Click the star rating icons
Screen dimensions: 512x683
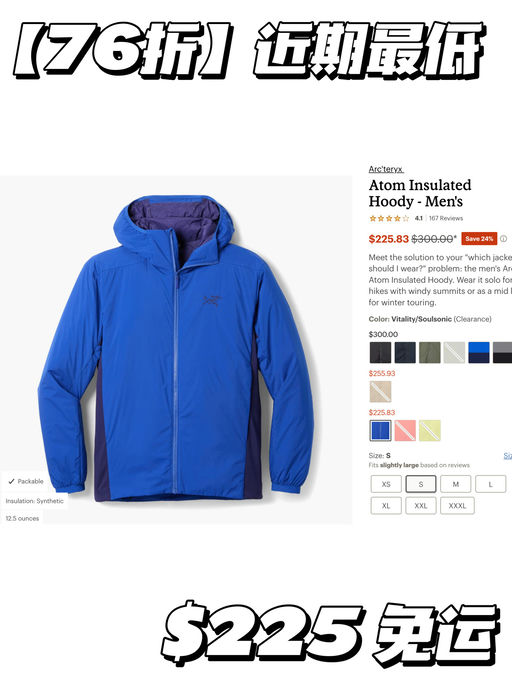coord(389,218)
